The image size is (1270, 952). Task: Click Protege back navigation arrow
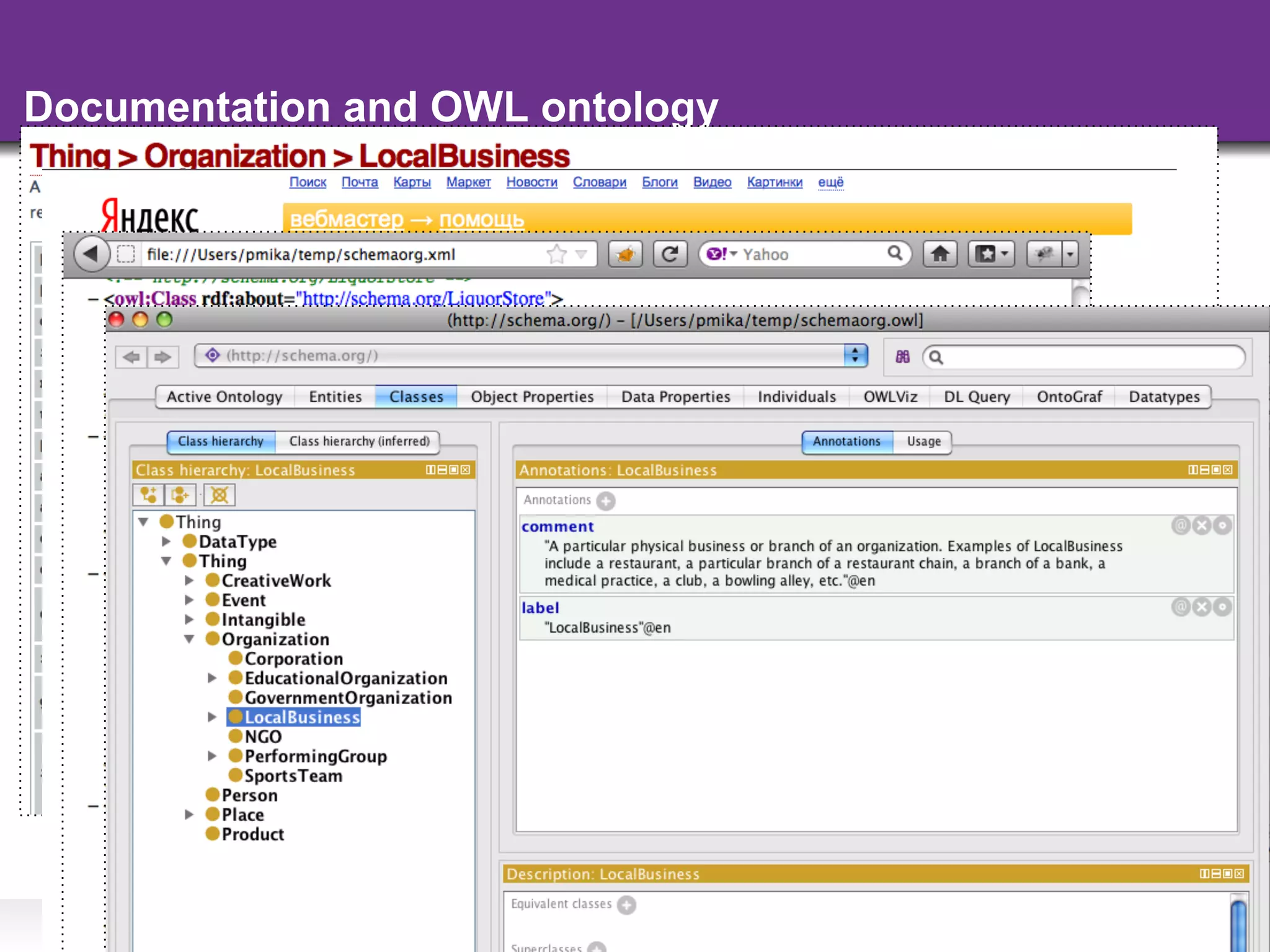pyautogui.click(x=131, y=357)
